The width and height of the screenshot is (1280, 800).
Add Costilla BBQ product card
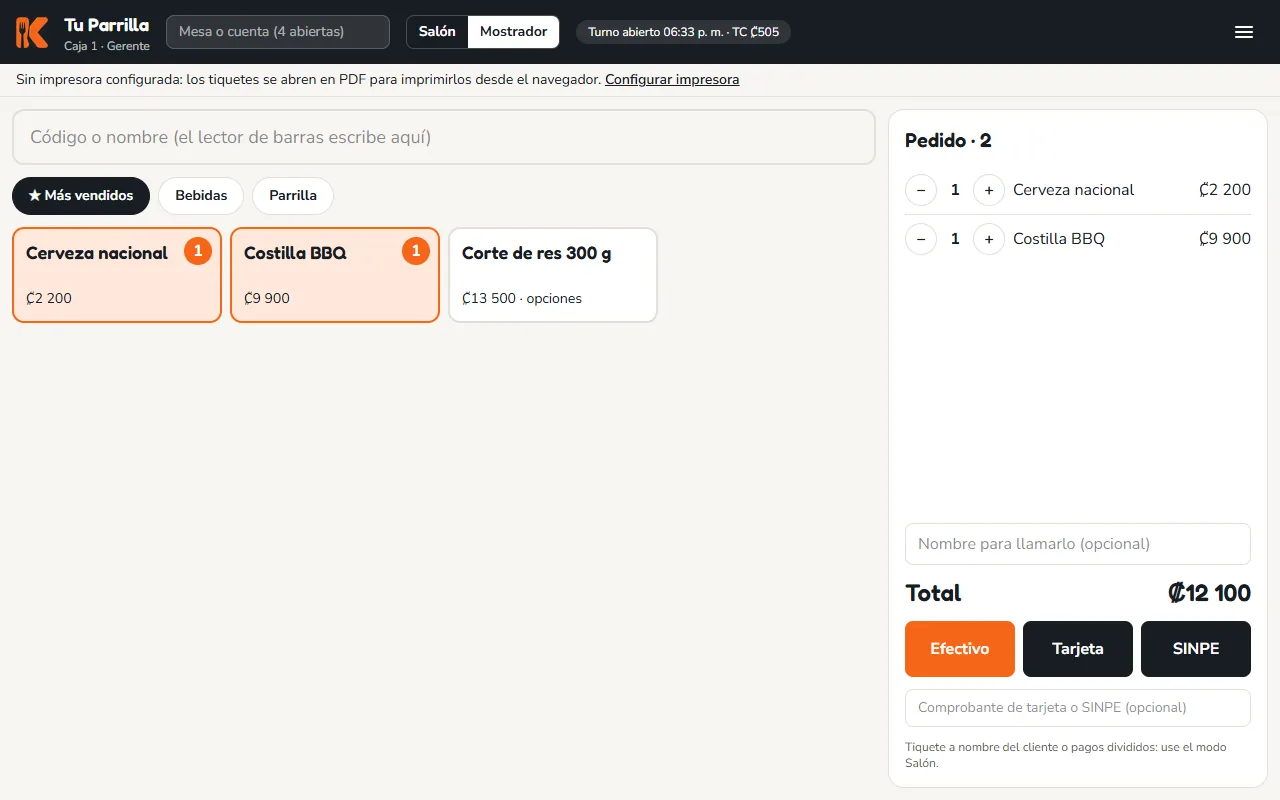tap(335, 275)
